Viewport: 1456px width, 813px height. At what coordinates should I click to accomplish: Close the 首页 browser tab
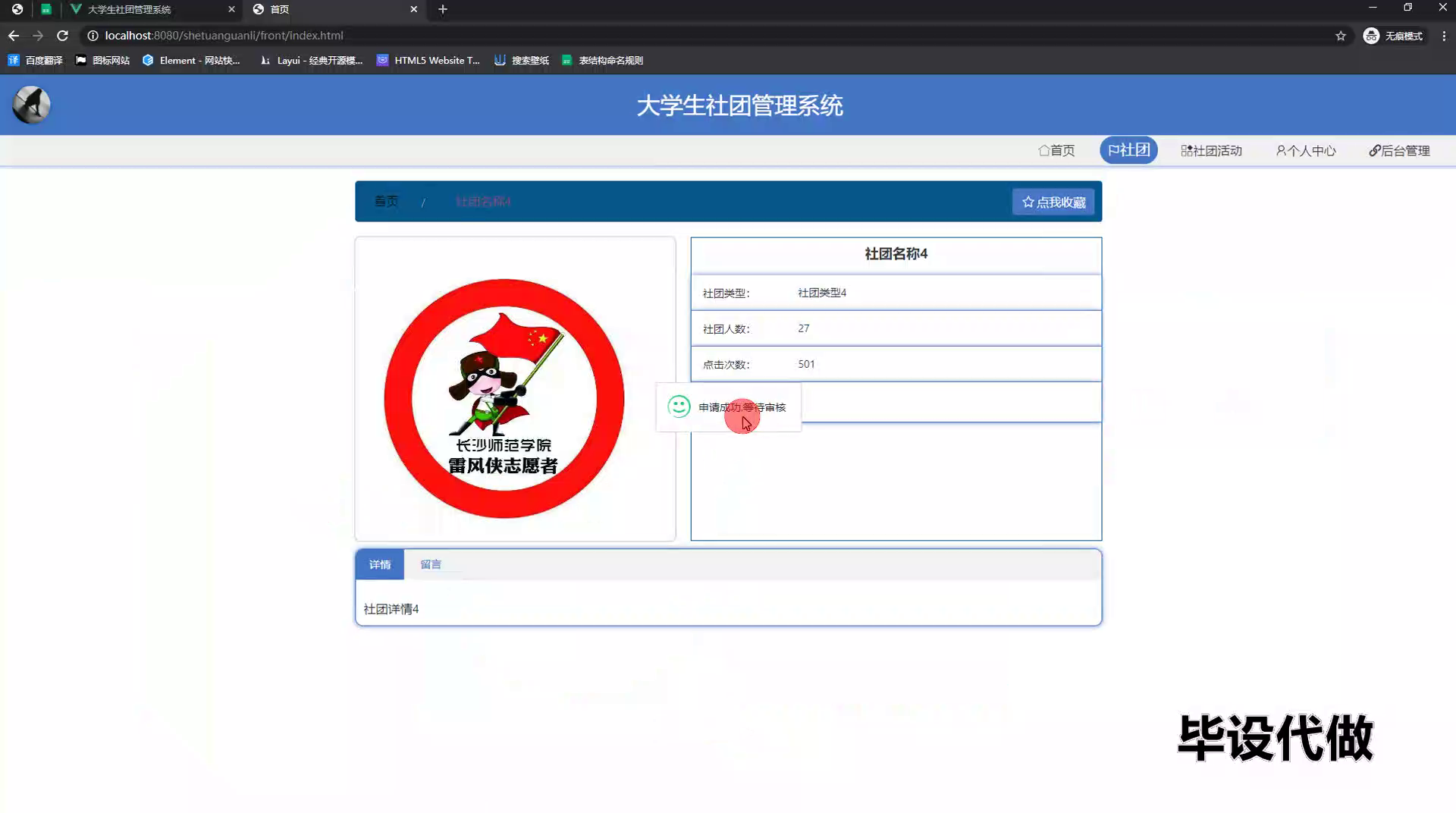(413, 9)
